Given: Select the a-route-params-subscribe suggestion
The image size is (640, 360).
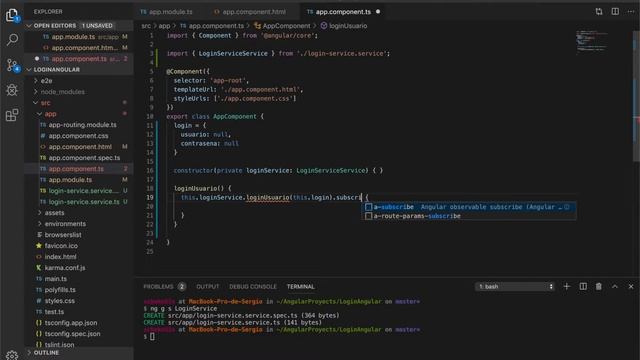Looking at the screenshot, I should tap(469, 216).
